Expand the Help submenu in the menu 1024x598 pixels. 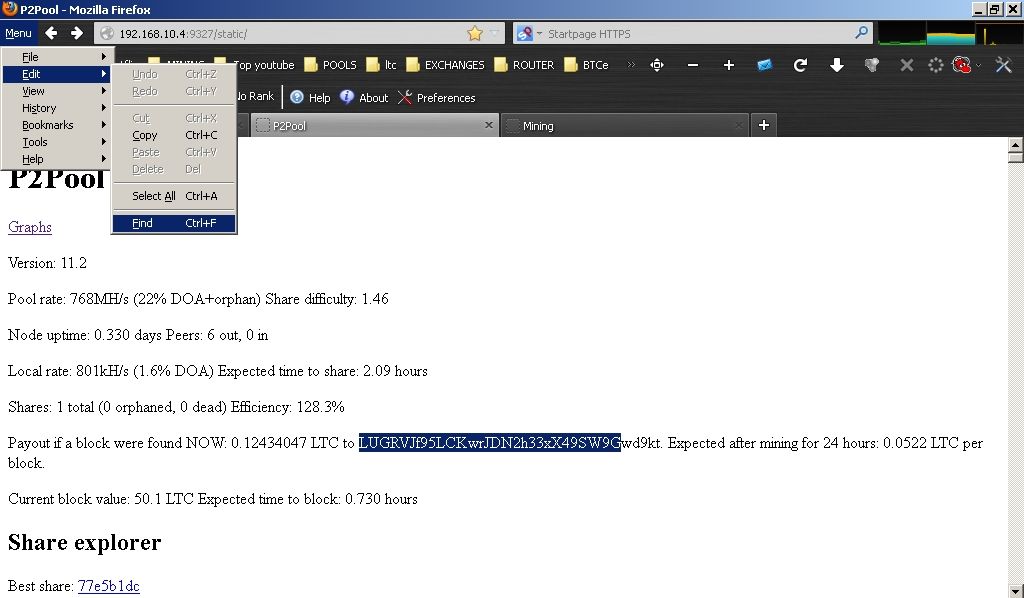point(59,159)
